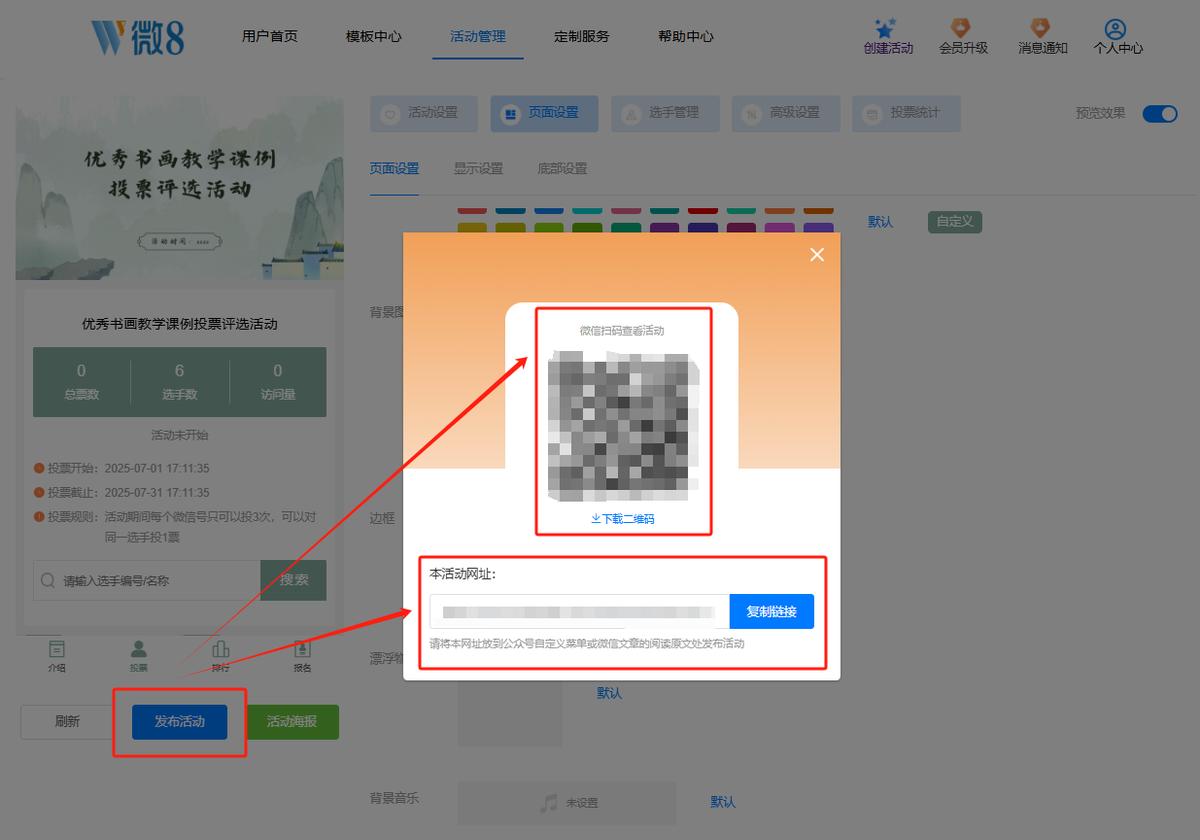The image size is (1200, 840).
Task: Click the 访问量 counter
Action: (x=277, y=382)
